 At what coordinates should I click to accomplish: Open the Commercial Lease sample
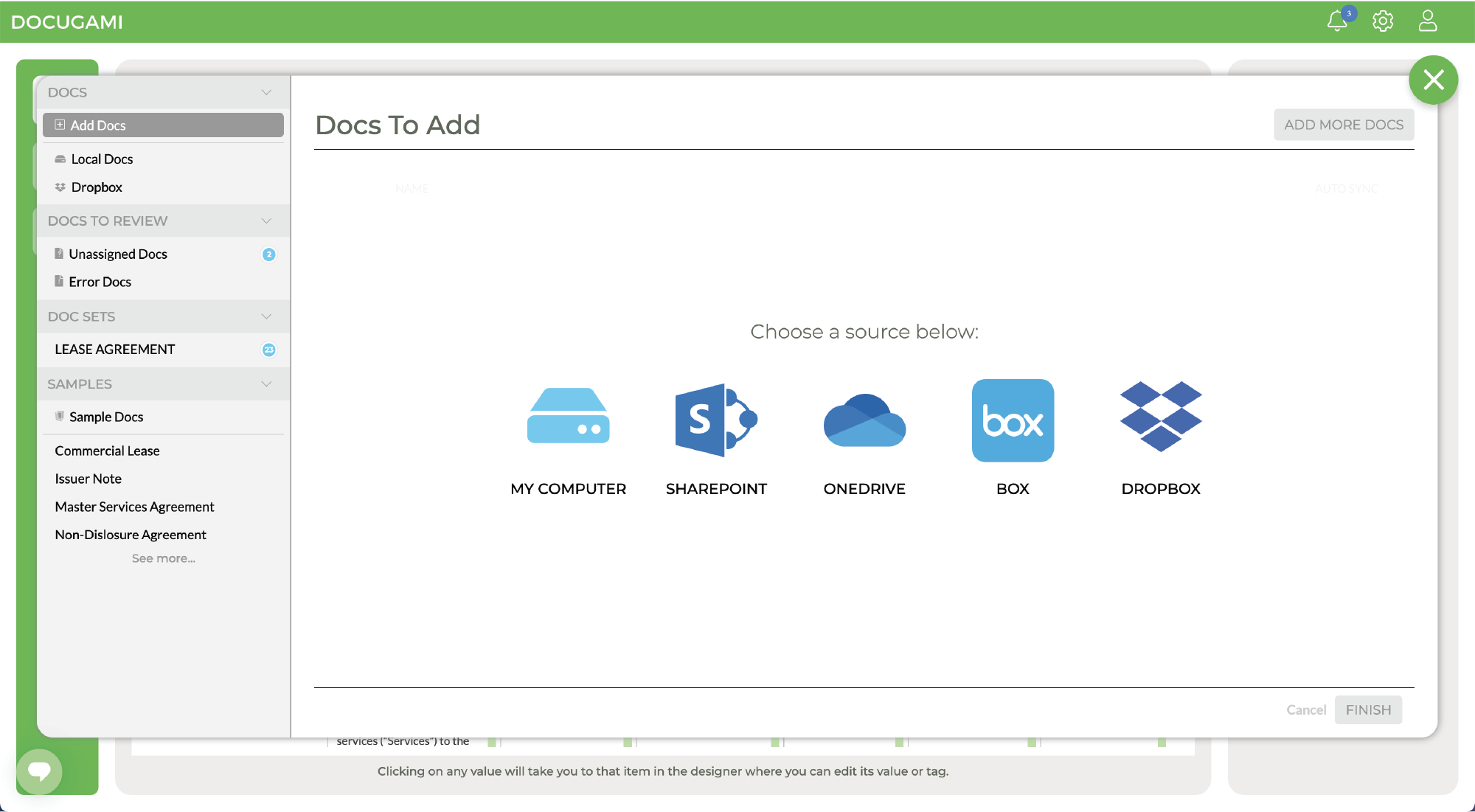(x=106, y=450)
